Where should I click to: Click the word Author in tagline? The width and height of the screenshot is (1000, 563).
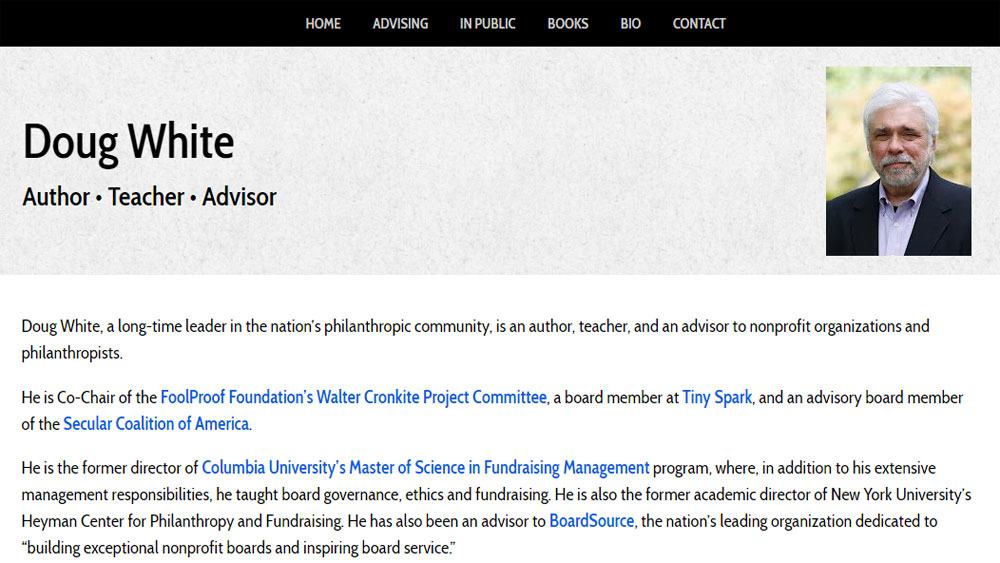(56, 197)
